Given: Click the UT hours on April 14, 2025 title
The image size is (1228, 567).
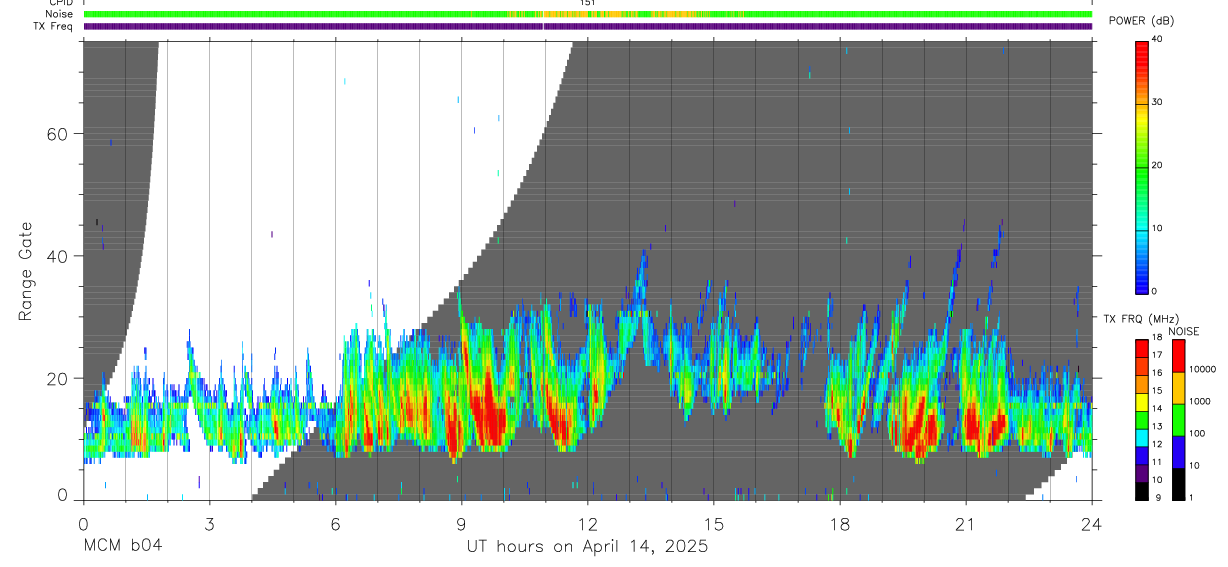Looking at the screenshot, I should pyautogui.click(x=587, y=546).
